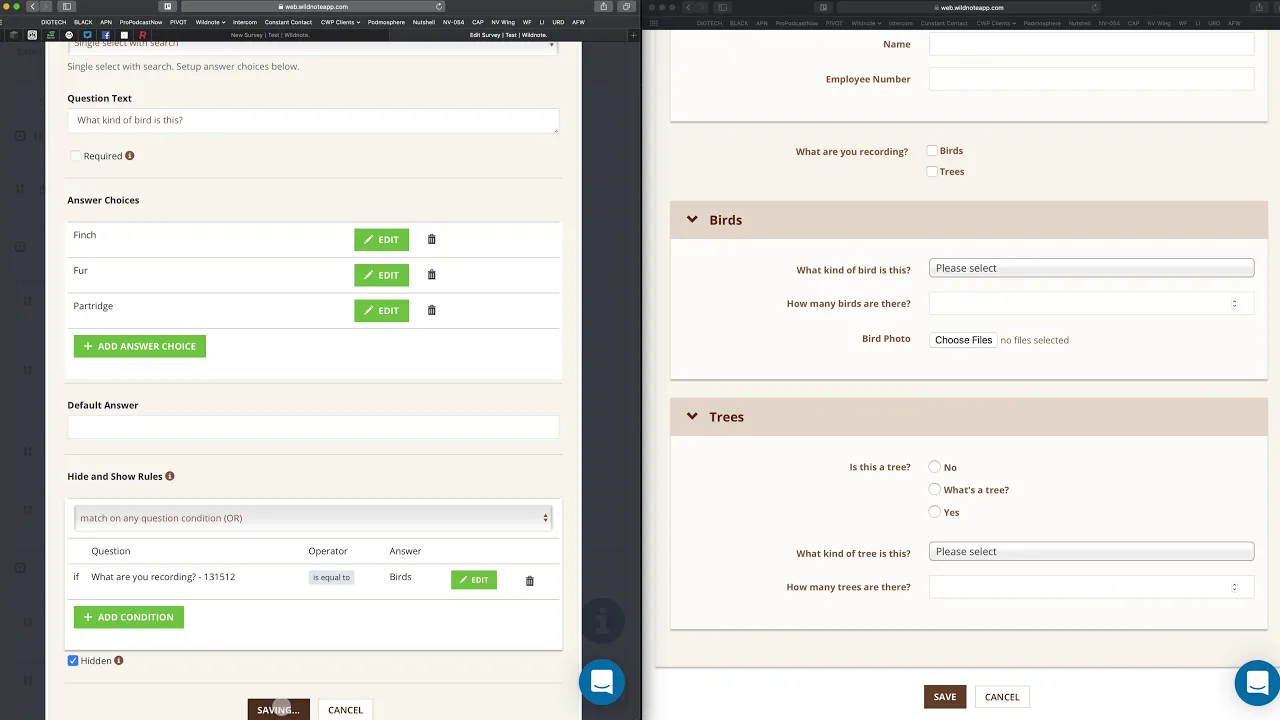Collapse the Trees section

tap(692, 417)
